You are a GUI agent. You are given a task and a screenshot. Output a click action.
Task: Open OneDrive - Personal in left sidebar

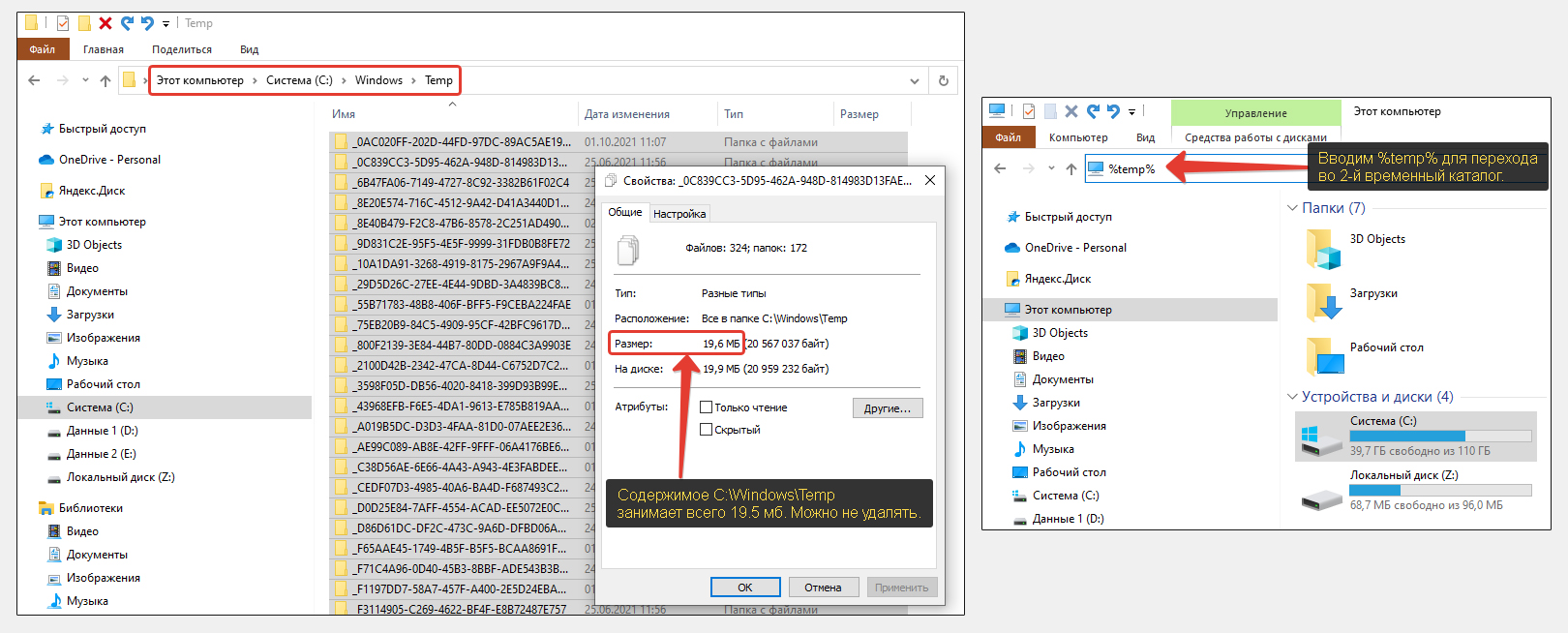click(109, 160)
